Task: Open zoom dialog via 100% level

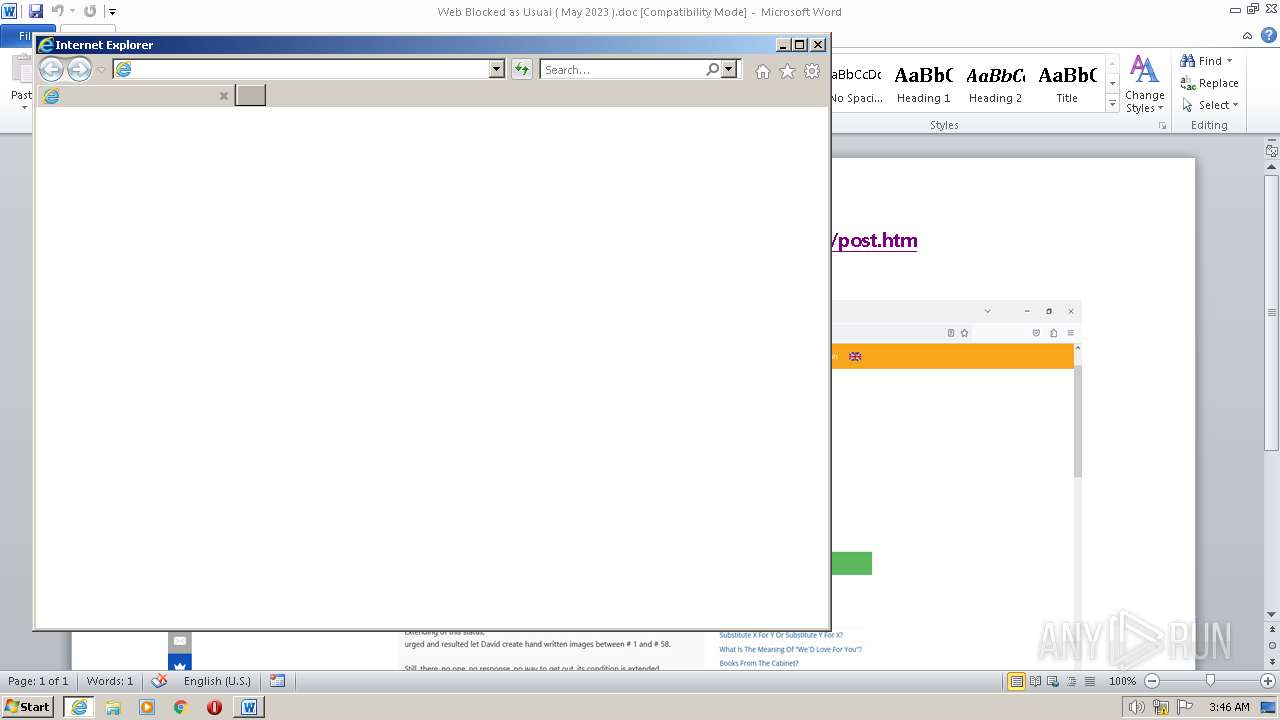Action: [x=1122, y=681]
